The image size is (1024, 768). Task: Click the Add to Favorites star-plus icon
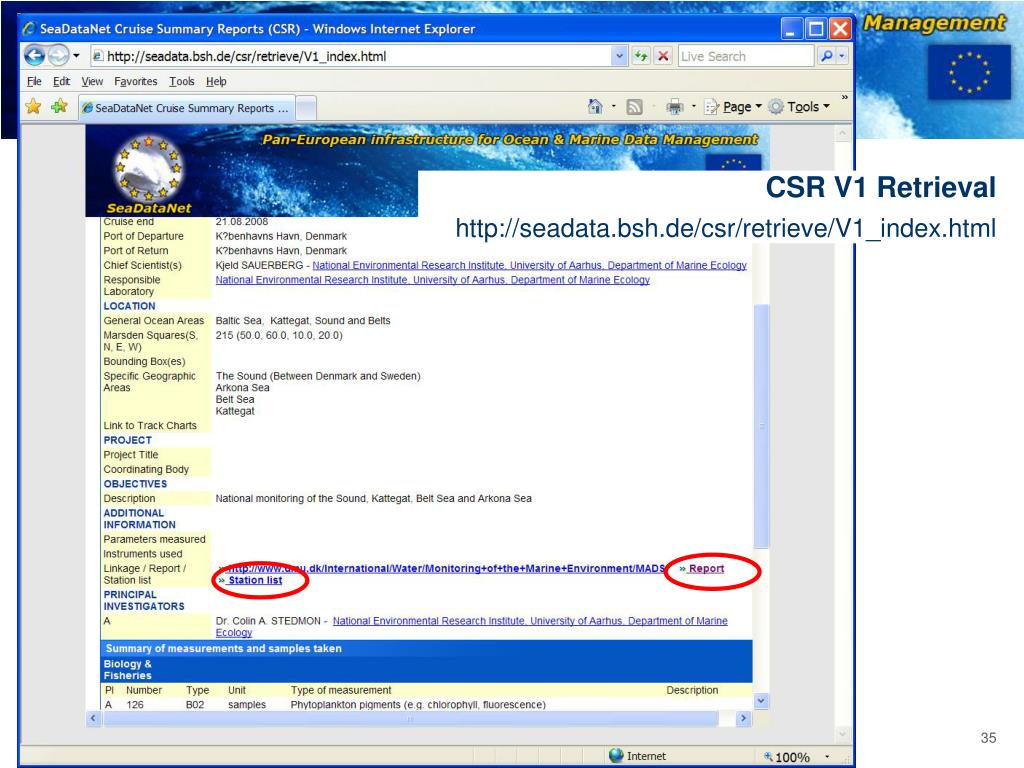59,106
